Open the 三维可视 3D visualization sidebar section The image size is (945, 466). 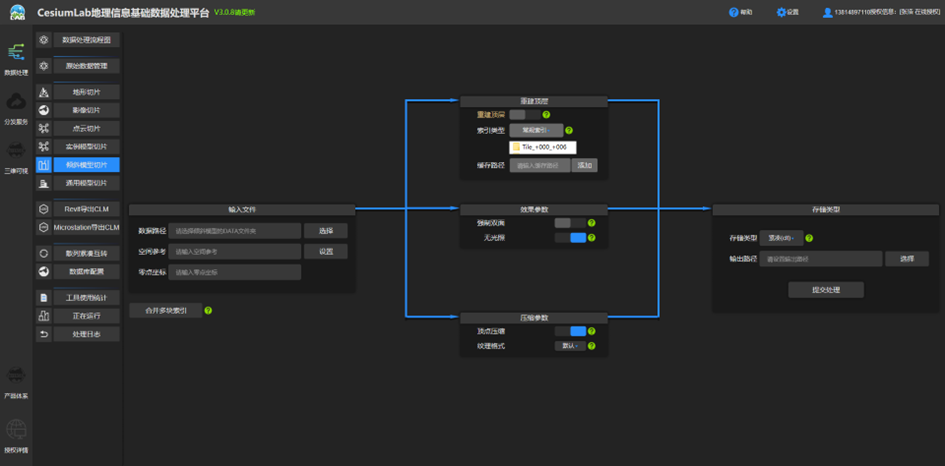pyautogui.click(x=16, y=157)
